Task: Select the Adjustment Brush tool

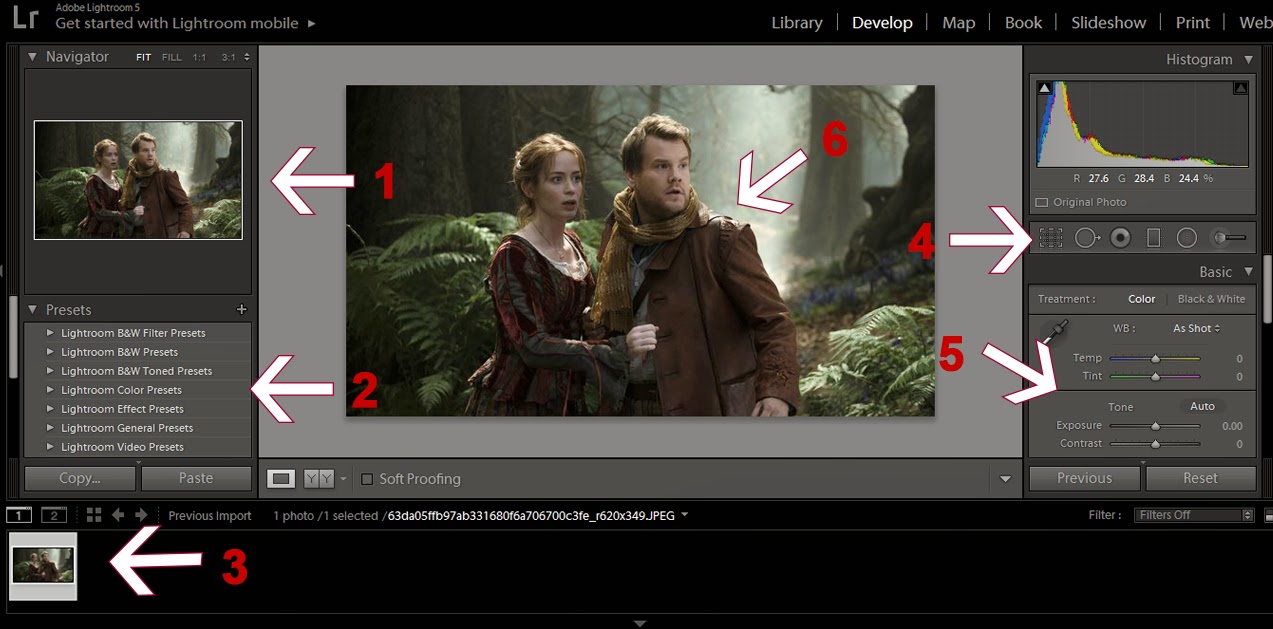Action: click(x=1230, y=238)
